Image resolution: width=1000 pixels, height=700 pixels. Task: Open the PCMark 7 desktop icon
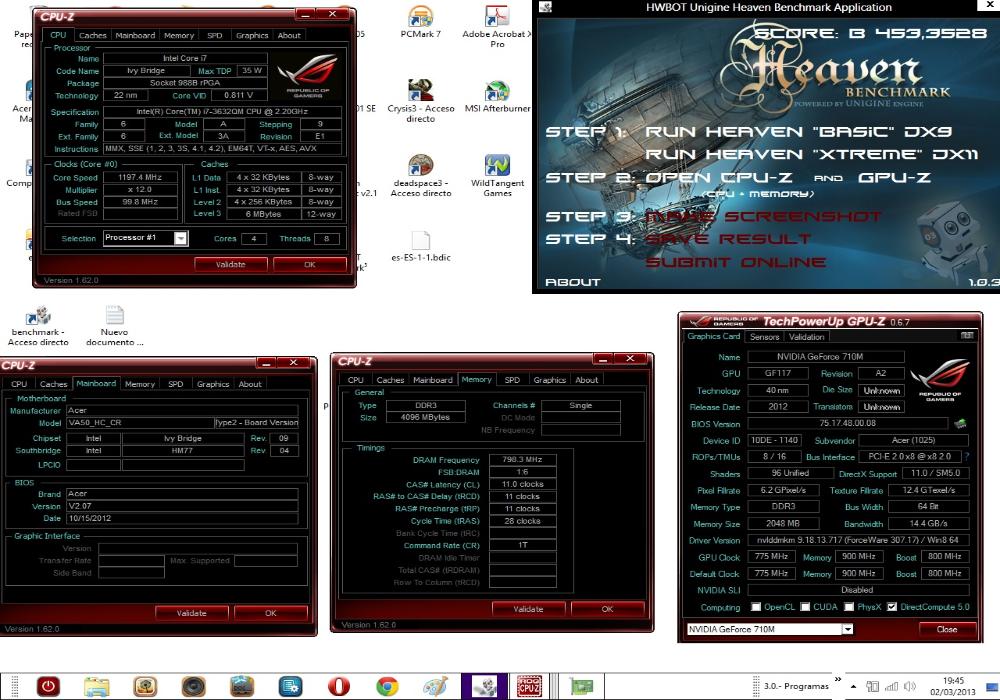click(x=420, y=21)
